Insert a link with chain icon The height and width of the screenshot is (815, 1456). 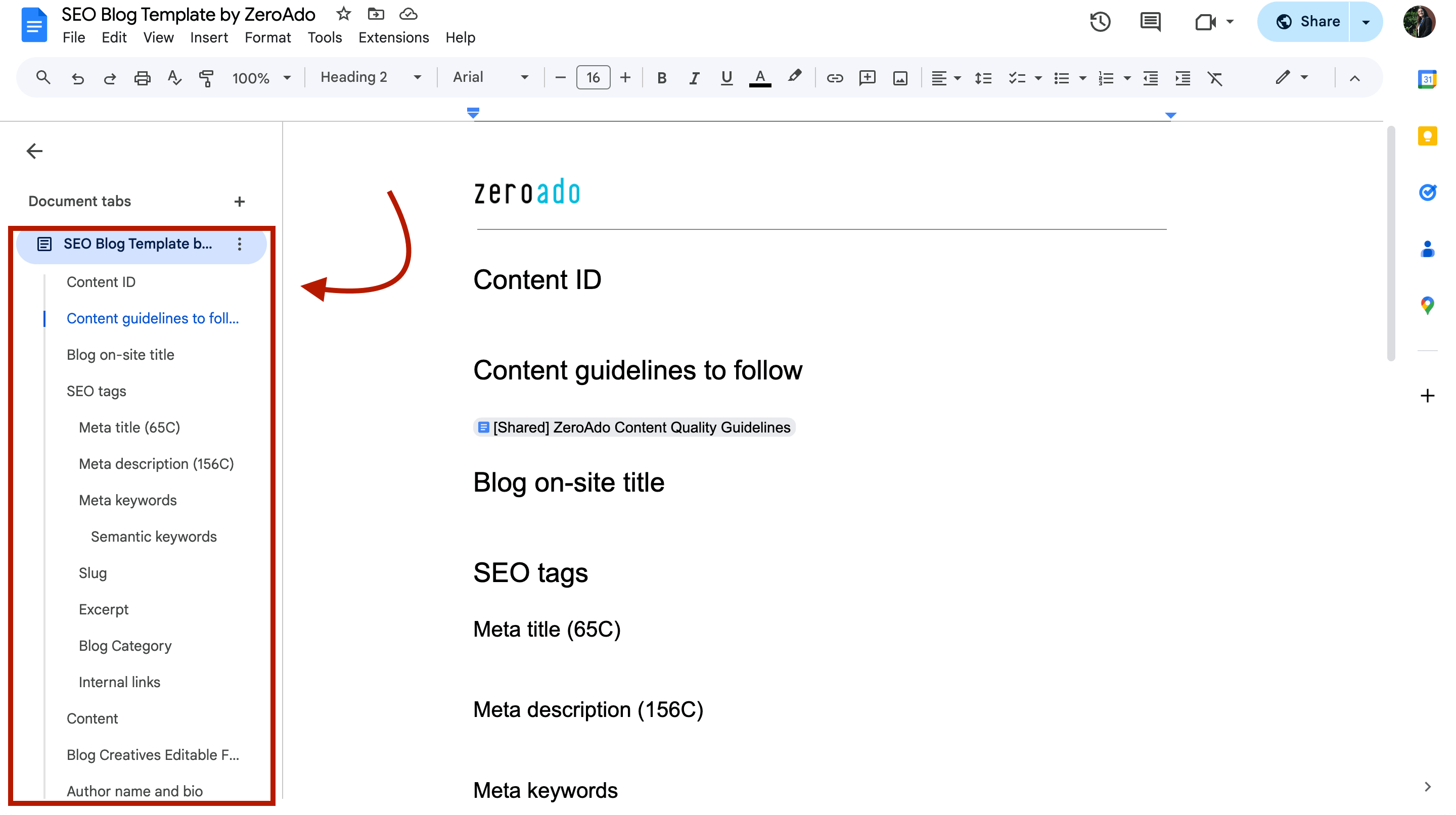tap(834, 78)
